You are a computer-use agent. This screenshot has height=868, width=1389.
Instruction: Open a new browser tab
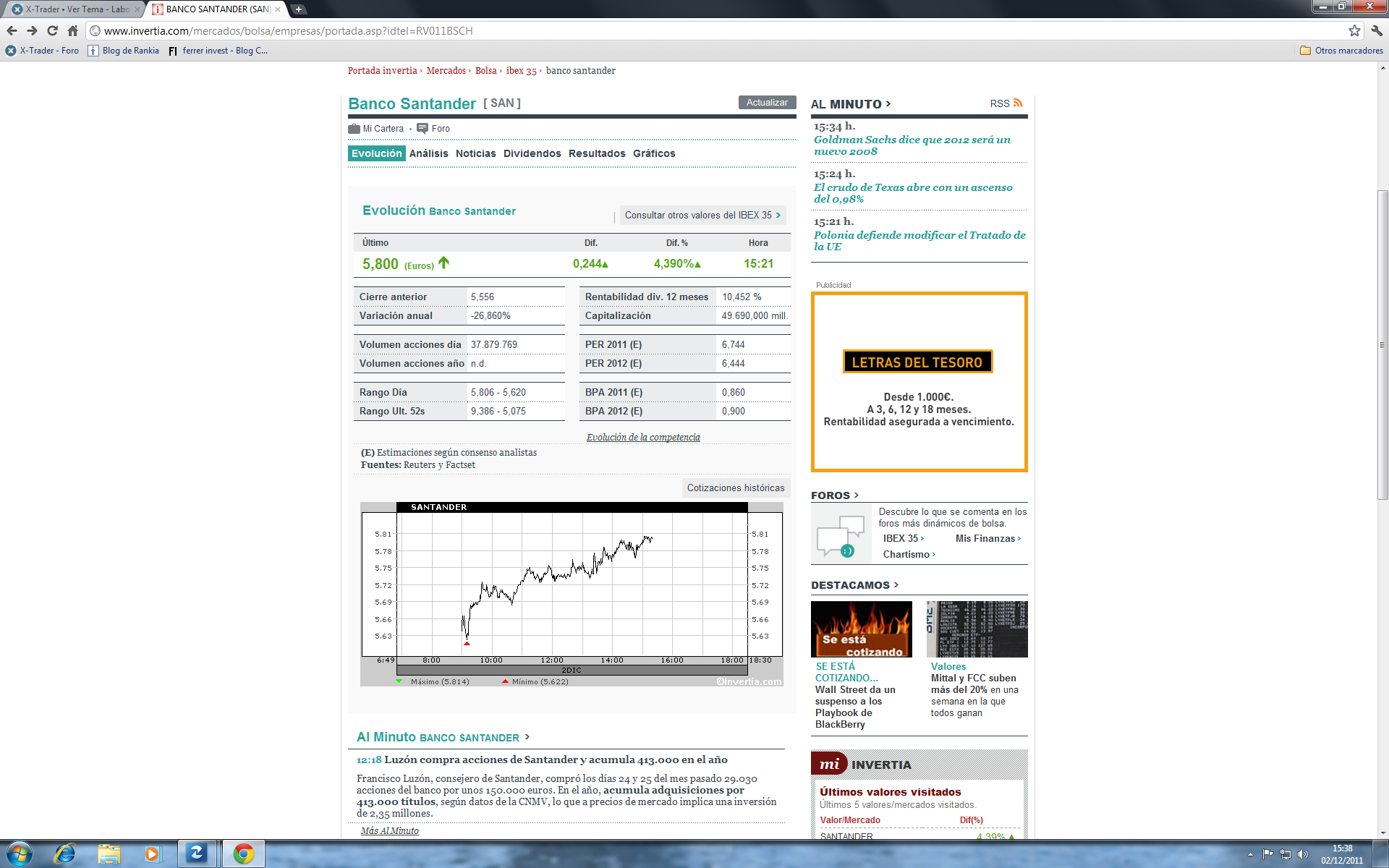point(298,9)
